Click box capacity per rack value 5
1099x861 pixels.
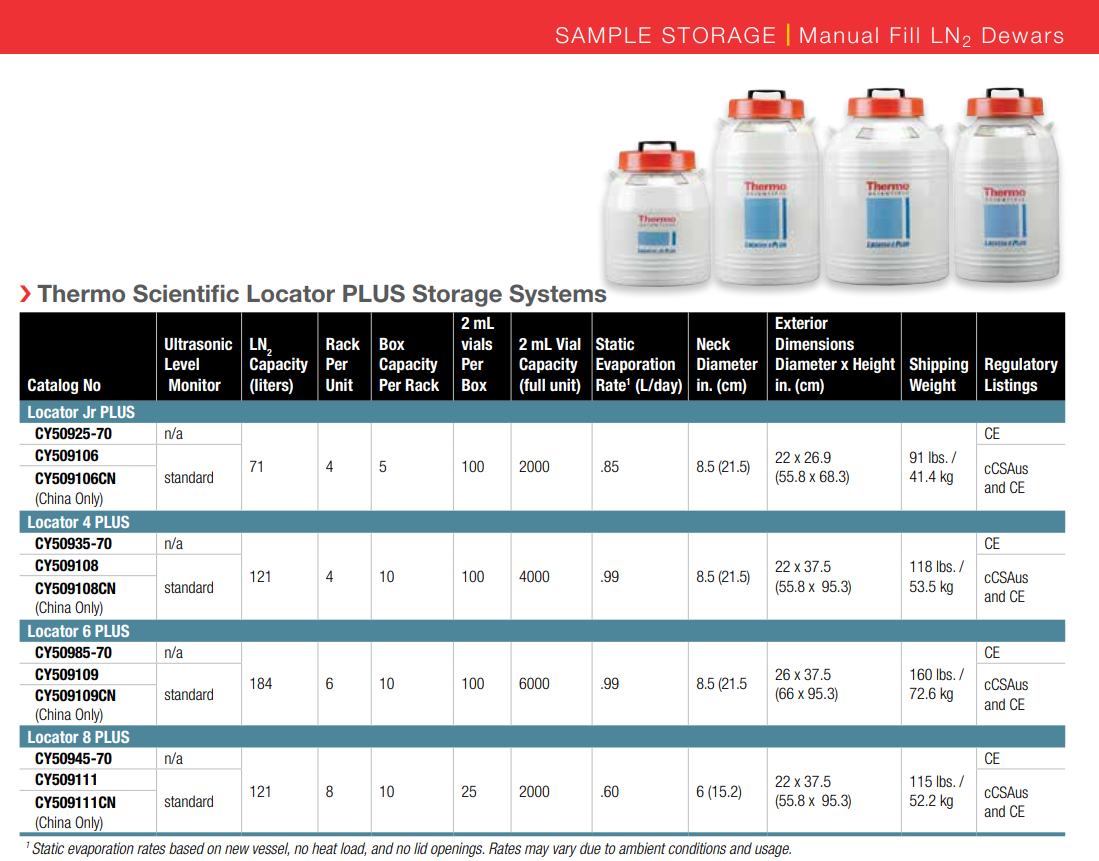pos(383,466)
